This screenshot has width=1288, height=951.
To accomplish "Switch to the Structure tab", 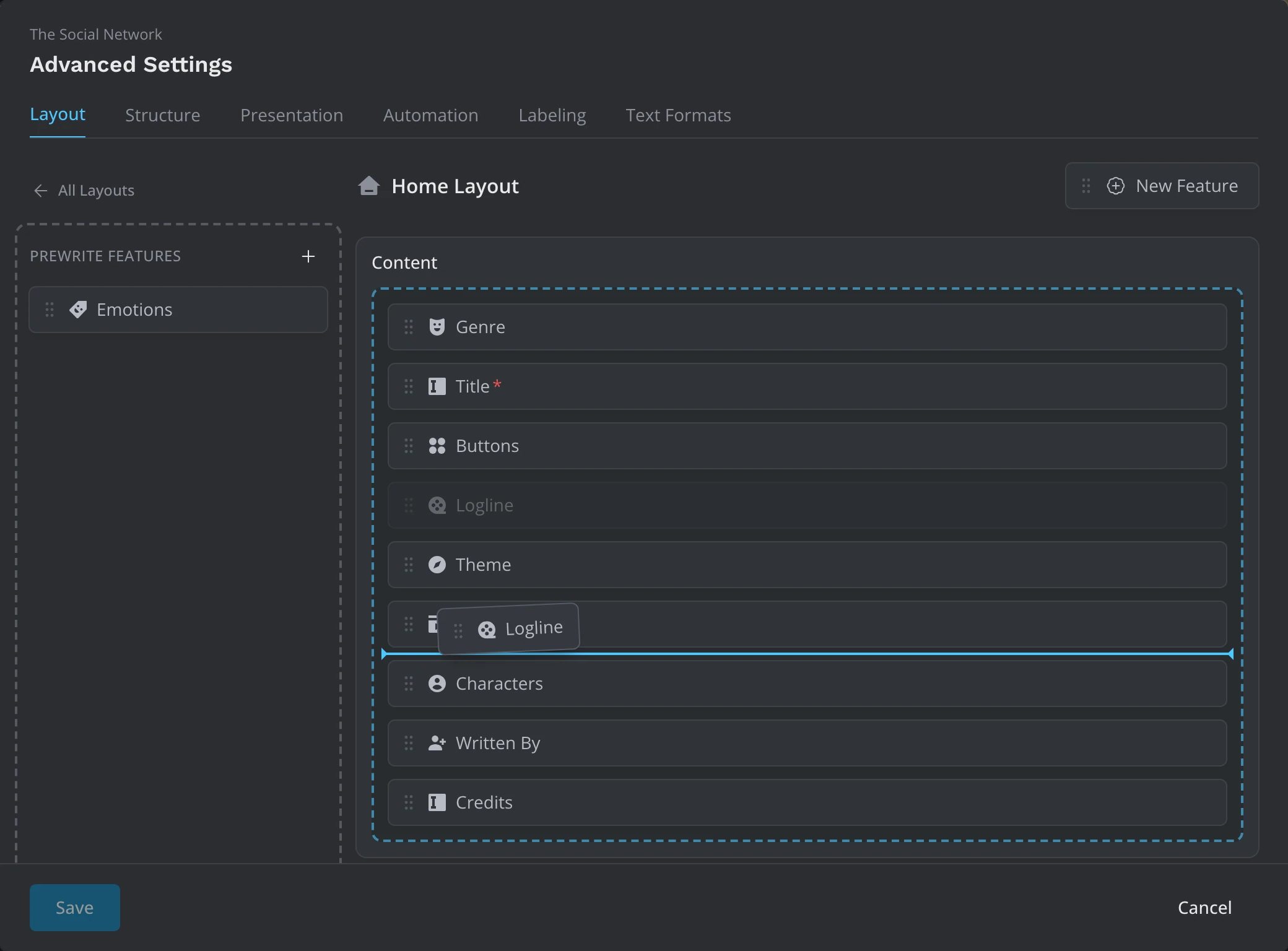I will [x=162, y=115].
